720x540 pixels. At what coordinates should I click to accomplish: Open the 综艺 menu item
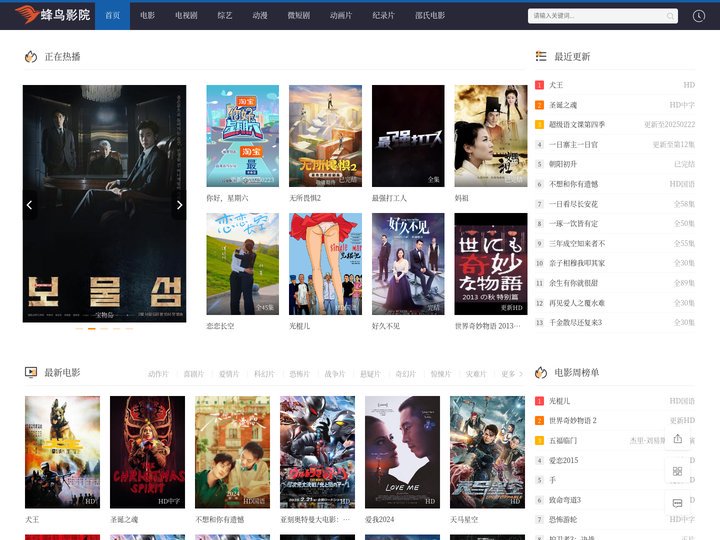[x=225, y=16]
